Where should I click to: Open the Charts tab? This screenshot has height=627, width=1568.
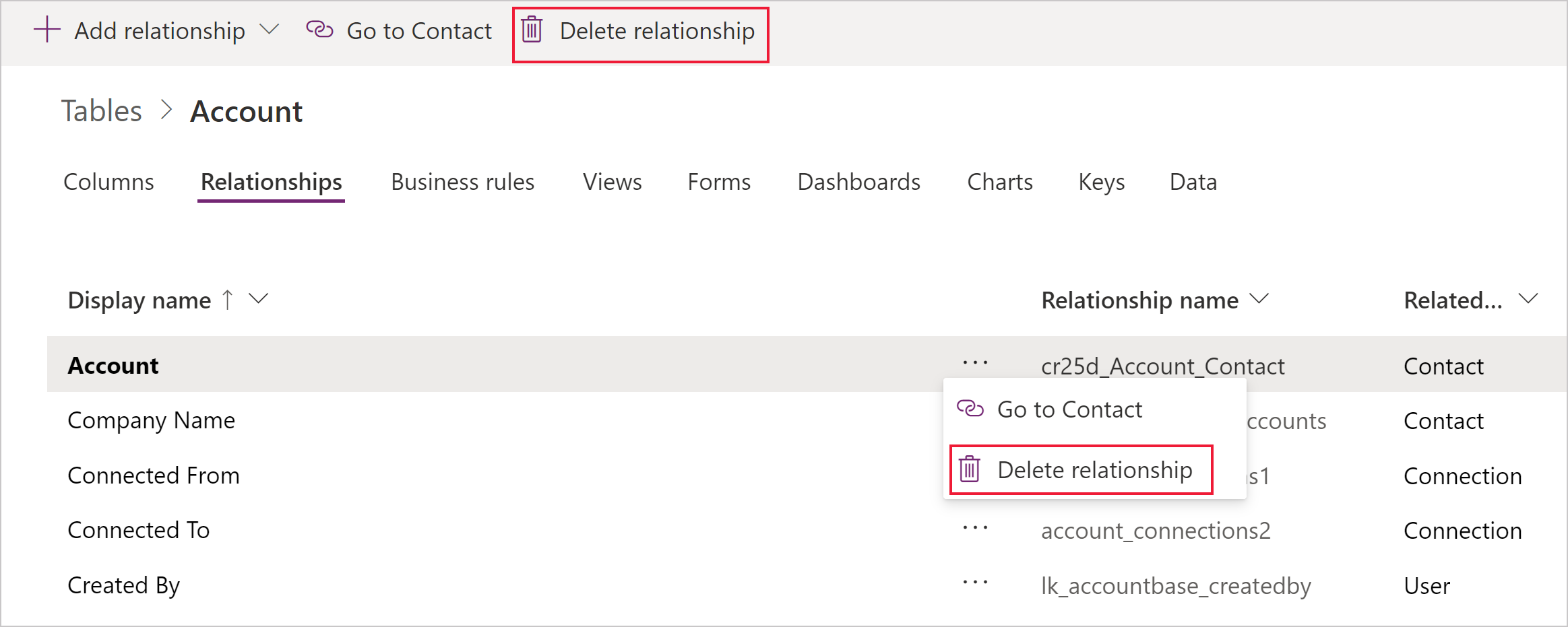pos(1000,182)
